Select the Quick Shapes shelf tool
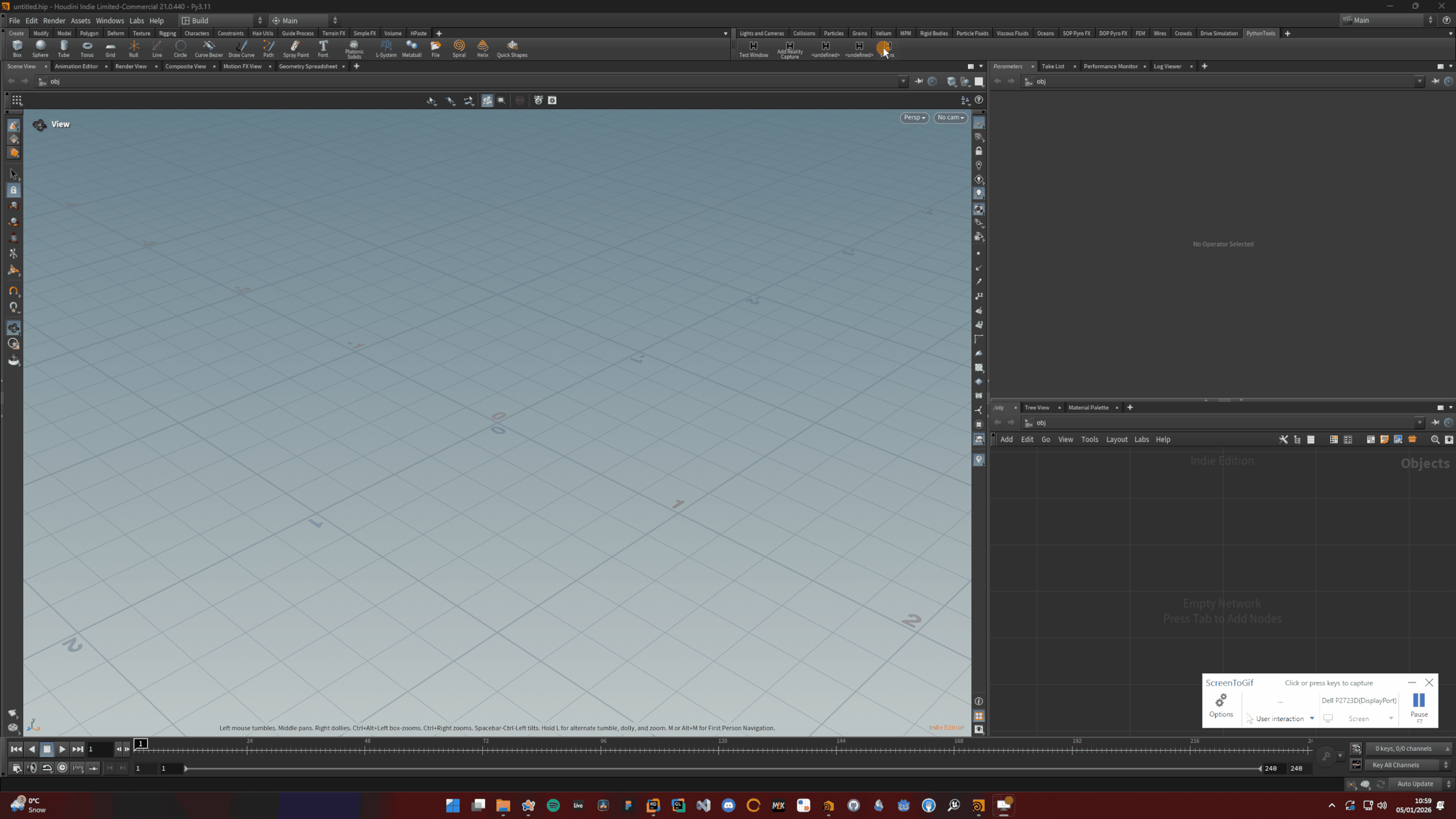The width and height of the screenshot is (1456, 819). pyautogui.click(x=512, y=48)
